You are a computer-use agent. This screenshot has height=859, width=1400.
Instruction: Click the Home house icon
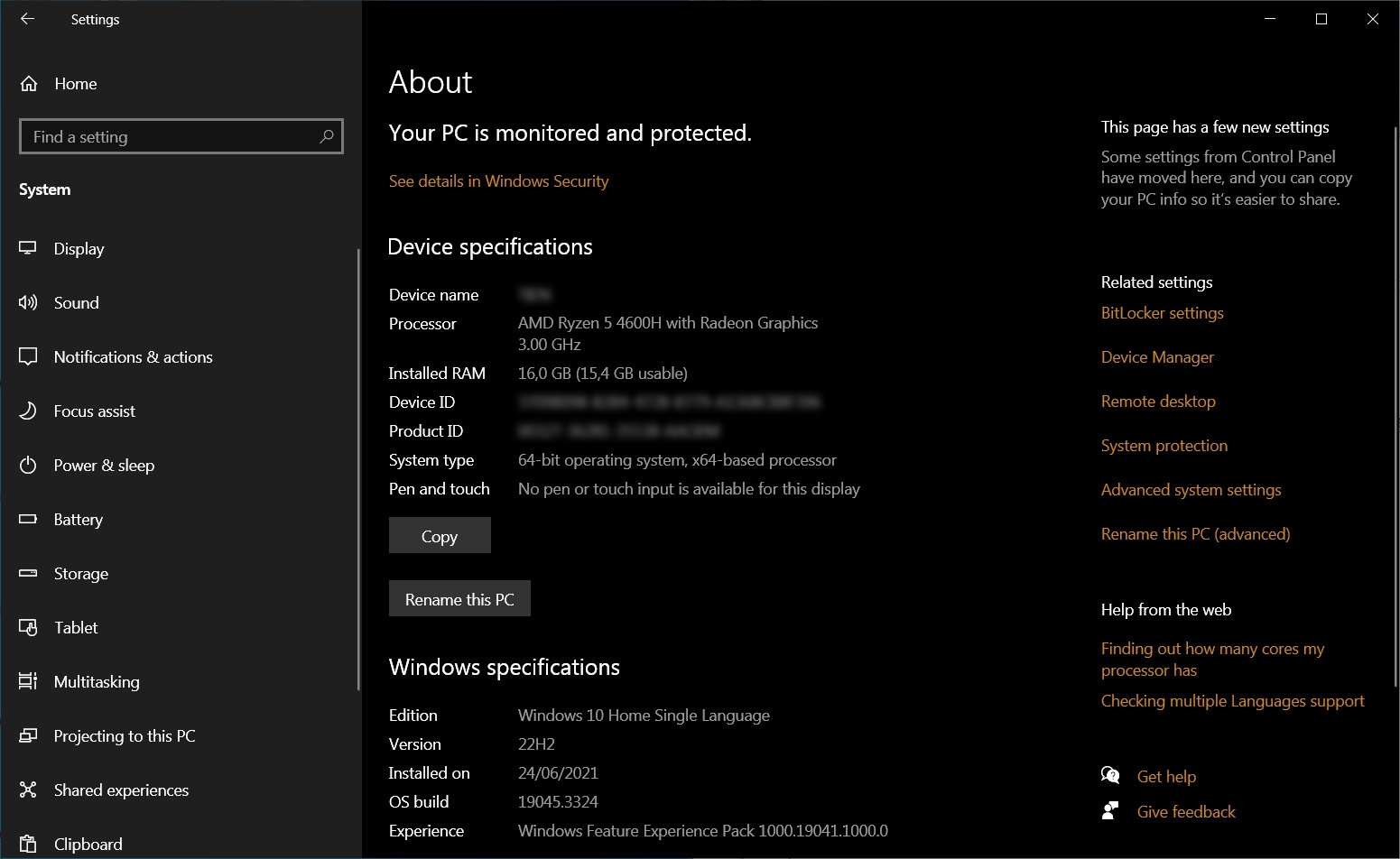(29, 84)
